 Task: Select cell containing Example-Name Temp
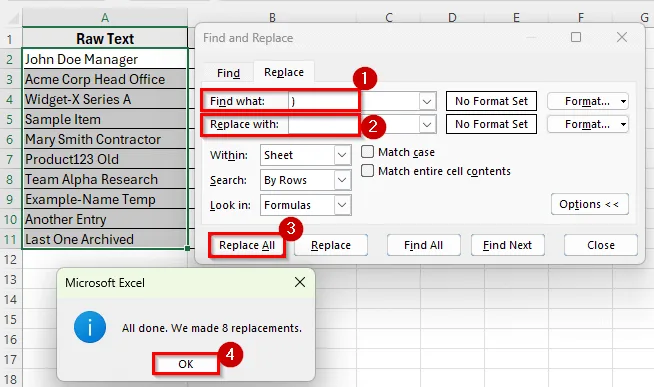coord(105,199)
